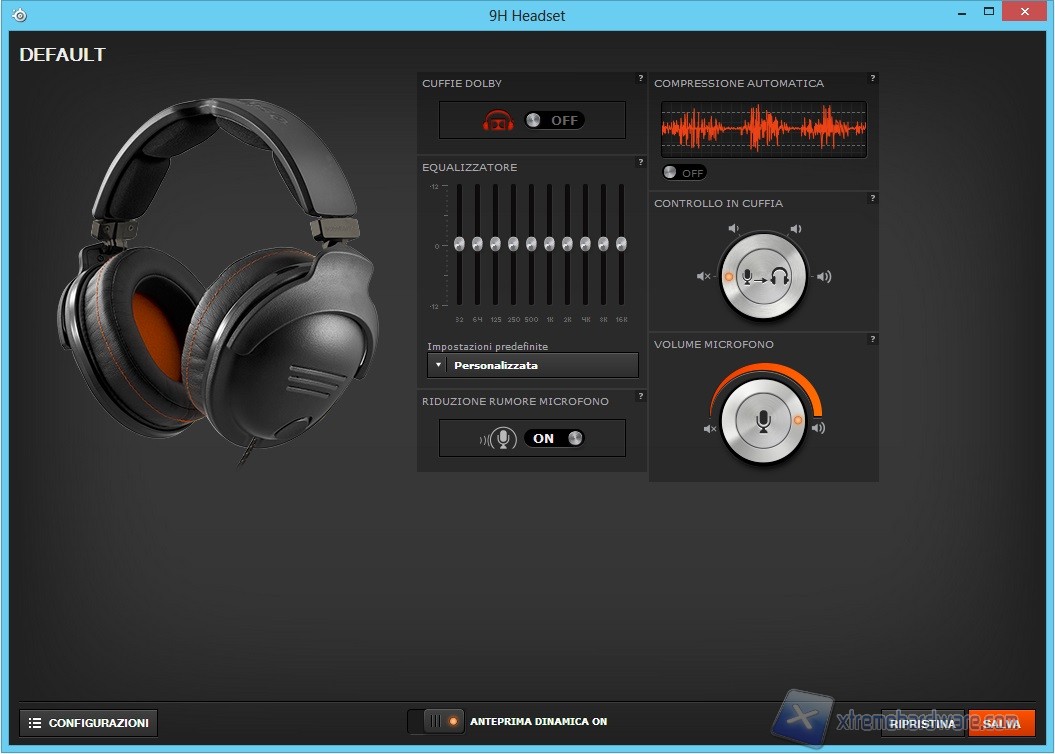Viewport: 1055px width, 754px height.
Task: Click the 1K equalizer band slider
Action: click(549, 244)
